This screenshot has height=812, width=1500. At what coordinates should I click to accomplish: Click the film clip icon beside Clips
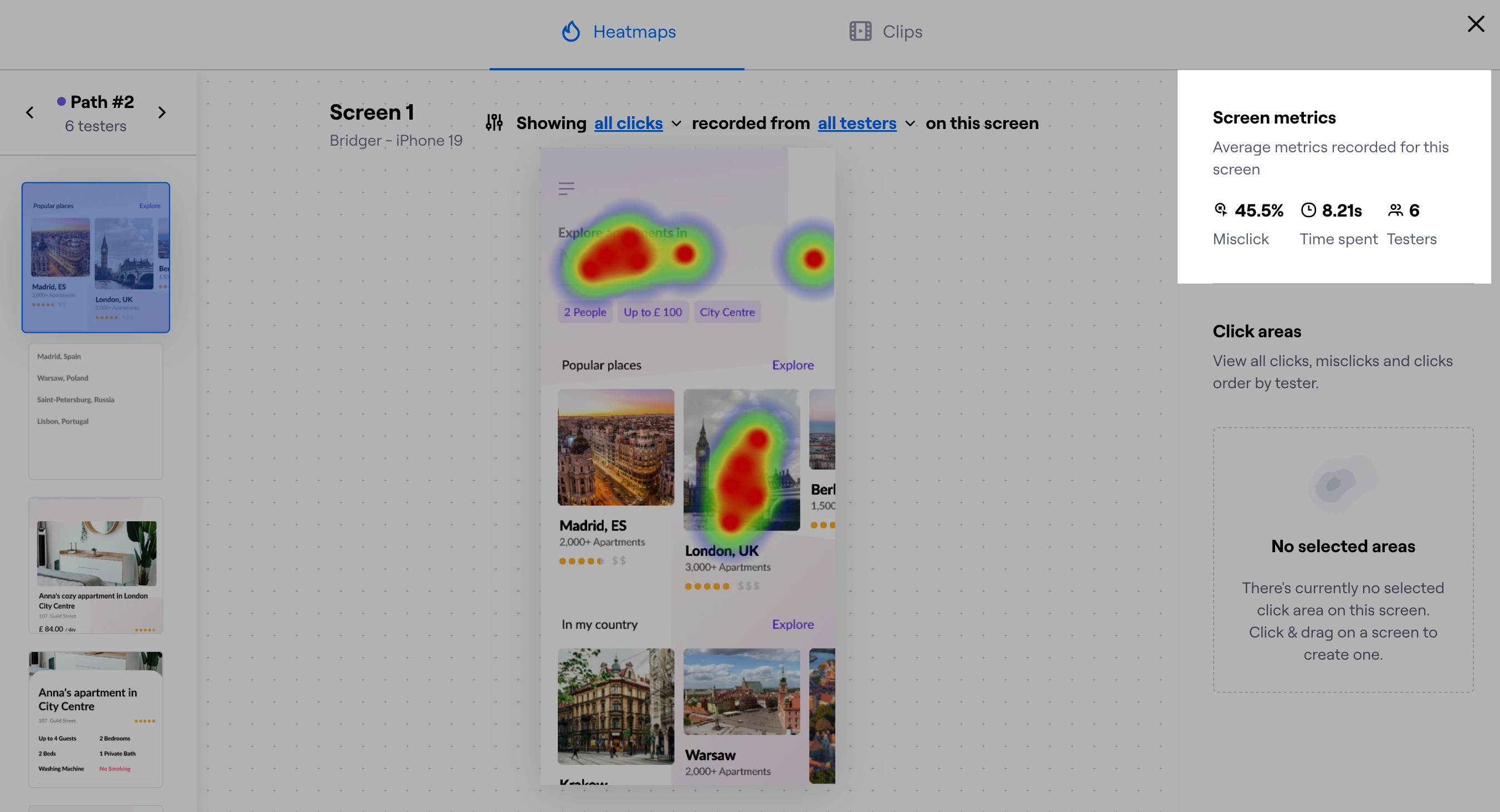pos(860,31)
